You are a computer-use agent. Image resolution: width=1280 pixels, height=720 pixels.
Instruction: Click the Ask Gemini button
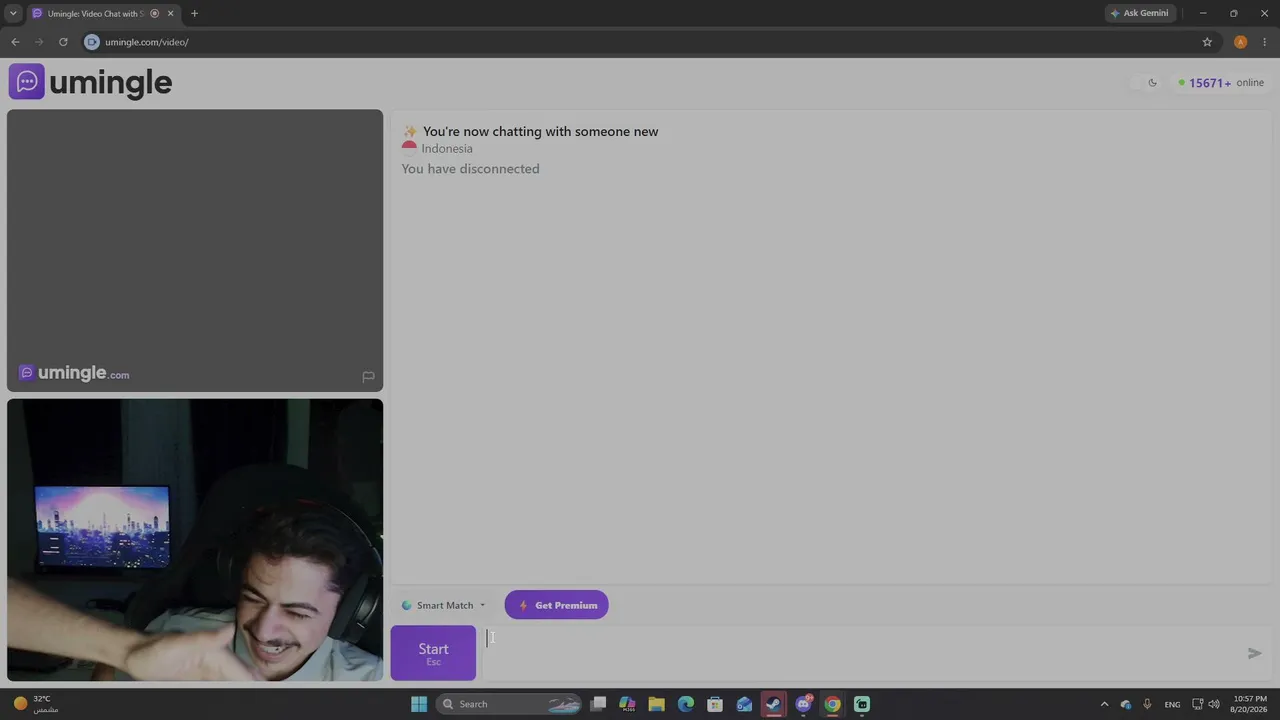tap(1139, 13)
